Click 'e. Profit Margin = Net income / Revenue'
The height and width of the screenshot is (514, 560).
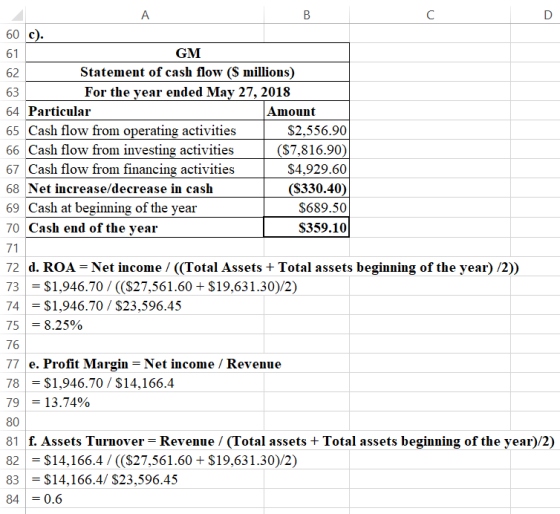coord(155,364)
